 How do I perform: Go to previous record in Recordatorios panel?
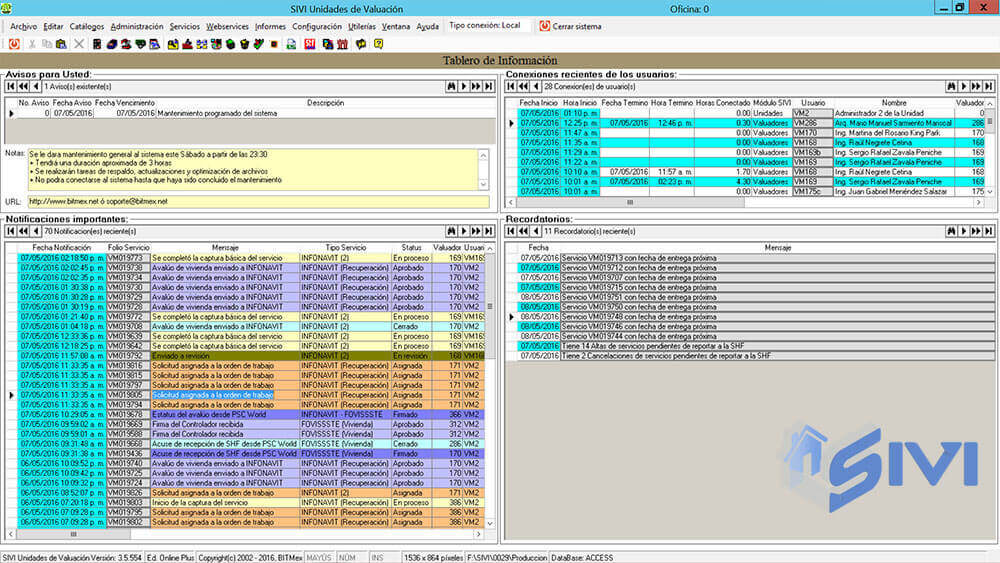click(536, 231)
